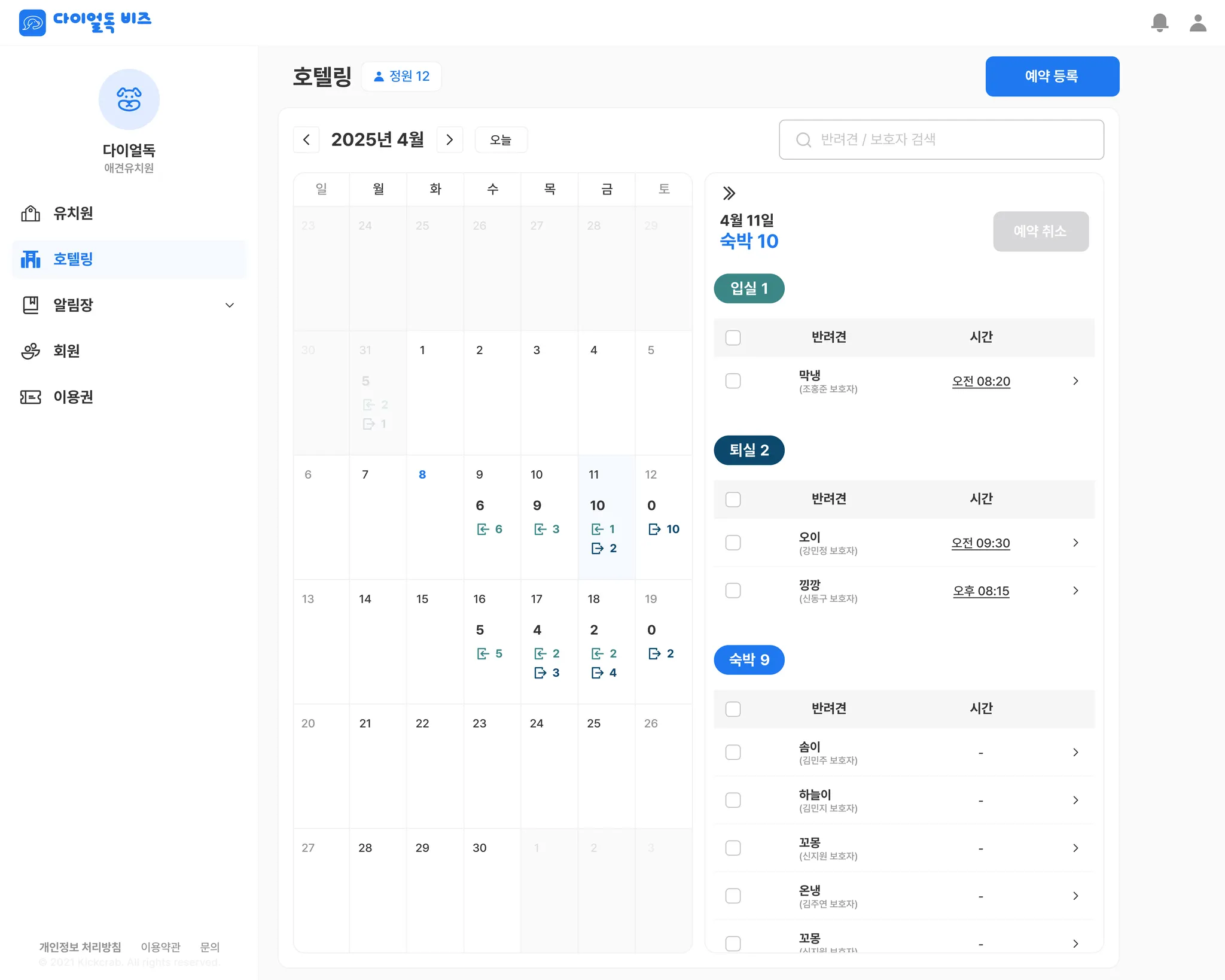Click the 예약 등록 button
Image resolution: width=1225 pixels, height=980 pixels.
[x=1052, y=76]
